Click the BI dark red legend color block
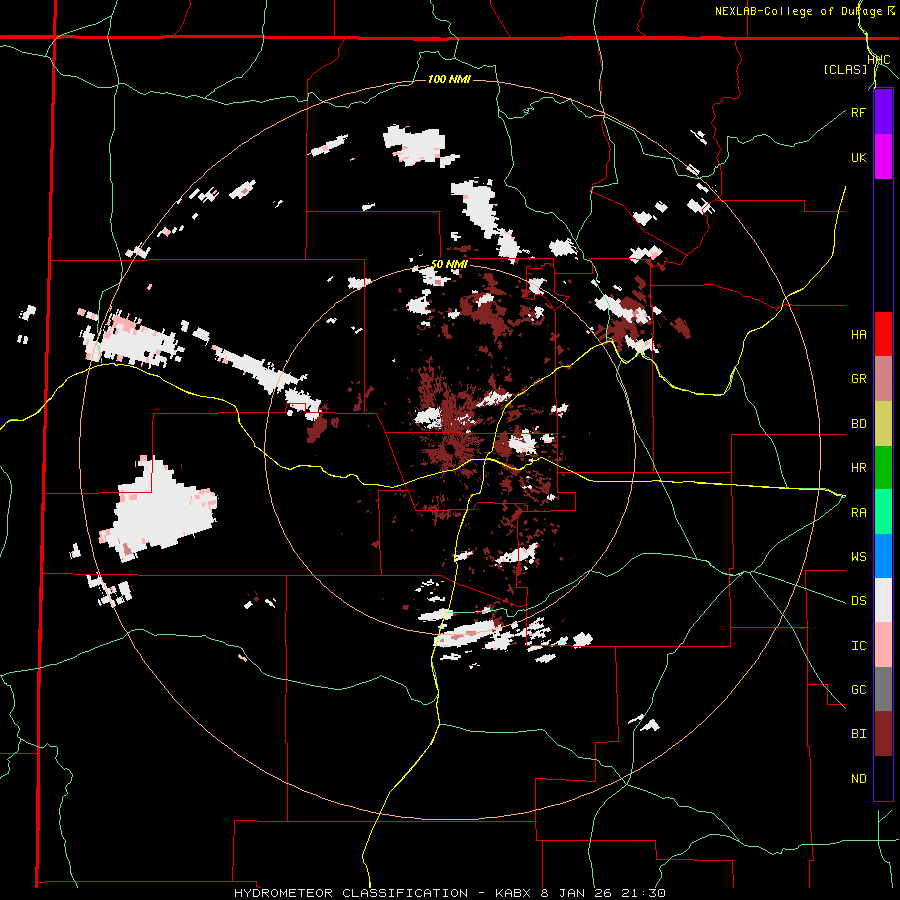The height and width of the screenshot is (900, 900). coord(883,734)
